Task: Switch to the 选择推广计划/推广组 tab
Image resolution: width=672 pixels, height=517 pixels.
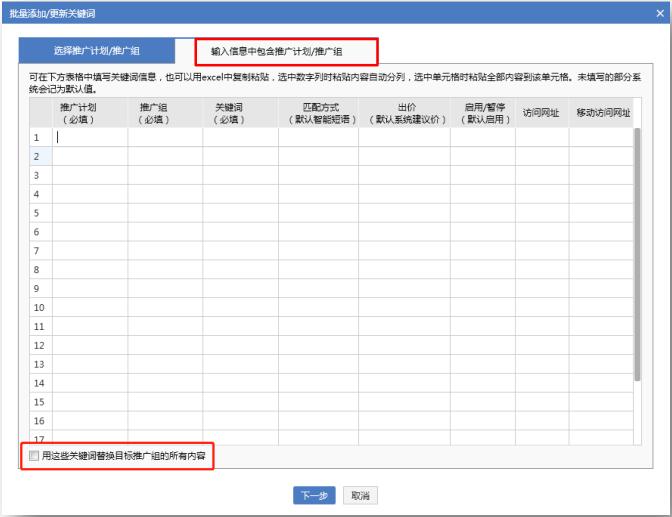Action: pos(96,50)
